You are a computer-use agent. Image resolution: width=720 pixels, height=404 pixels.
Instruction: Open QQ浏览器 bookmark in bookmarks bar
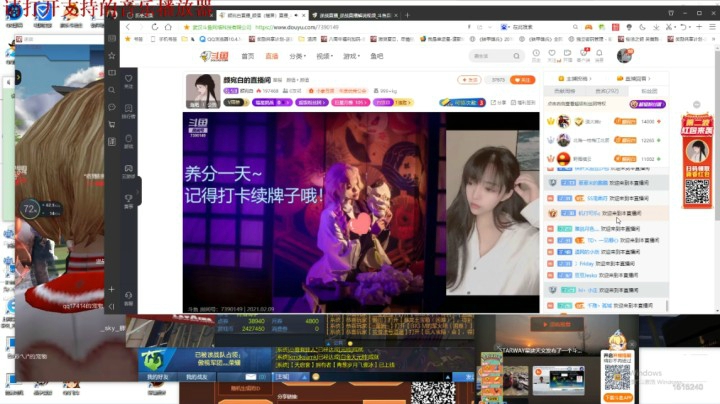point(218,39)
